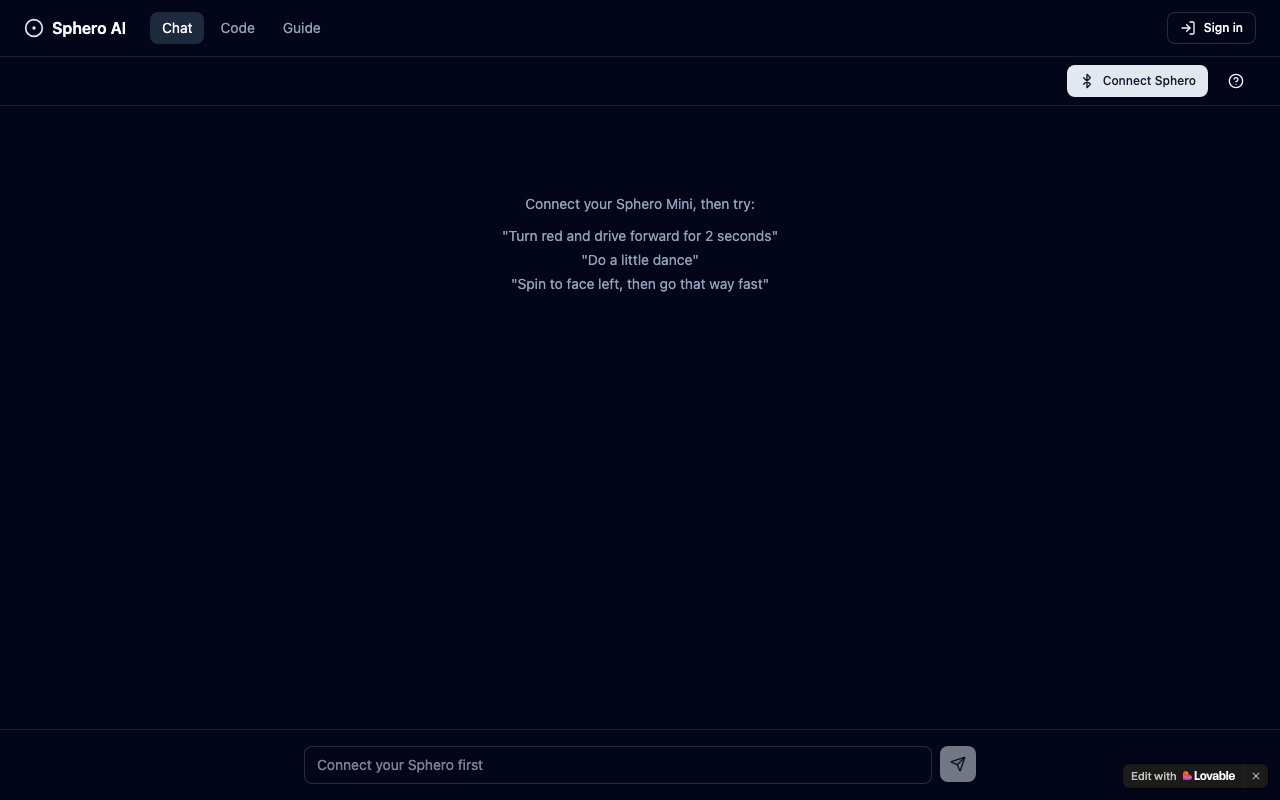
Task: Select the "Spin to face left" suggestion
Action: pyautogui.click(x=640, y=284)
